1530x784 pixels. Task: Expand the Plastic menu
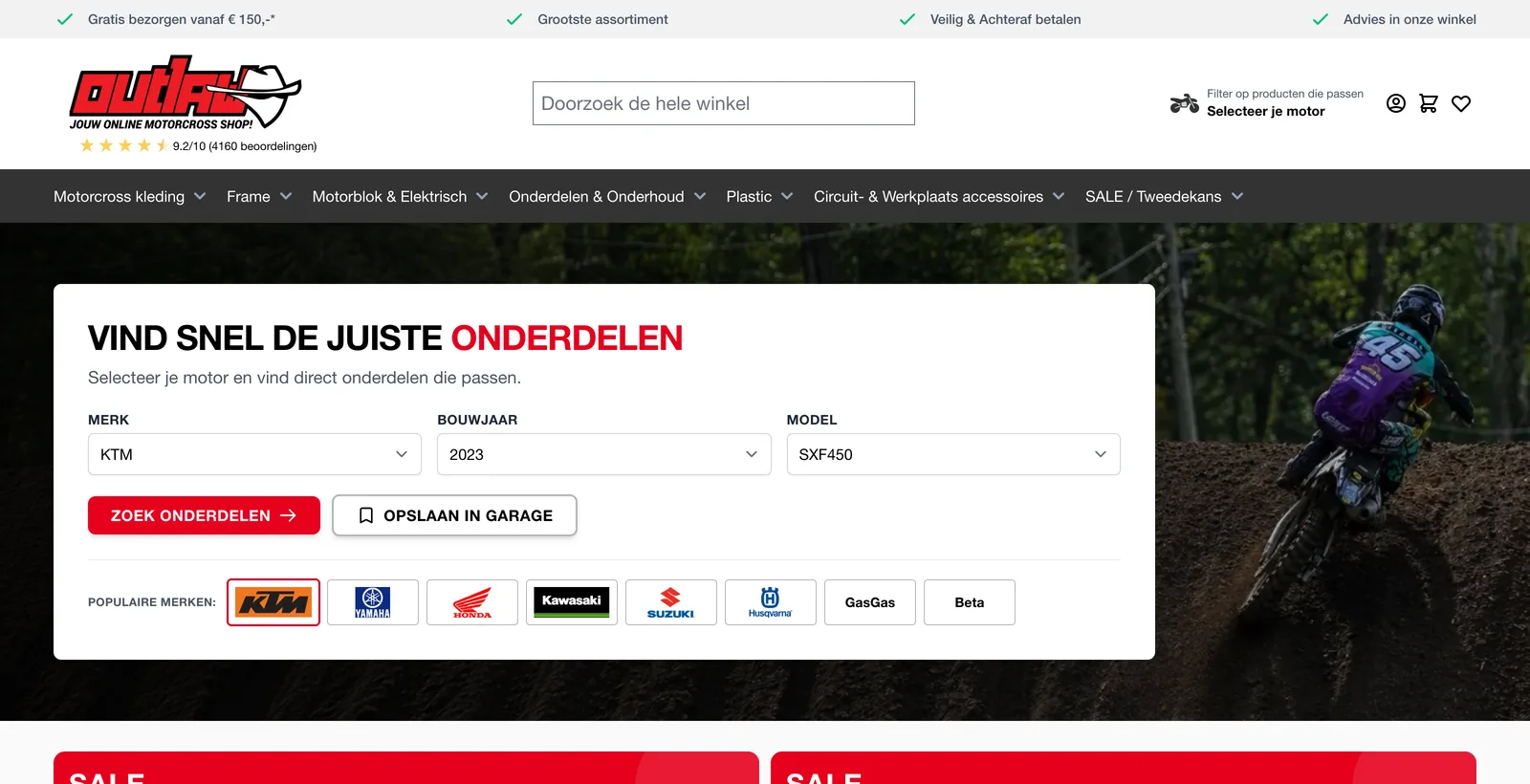pyautogui.click(x=760, y=196)
